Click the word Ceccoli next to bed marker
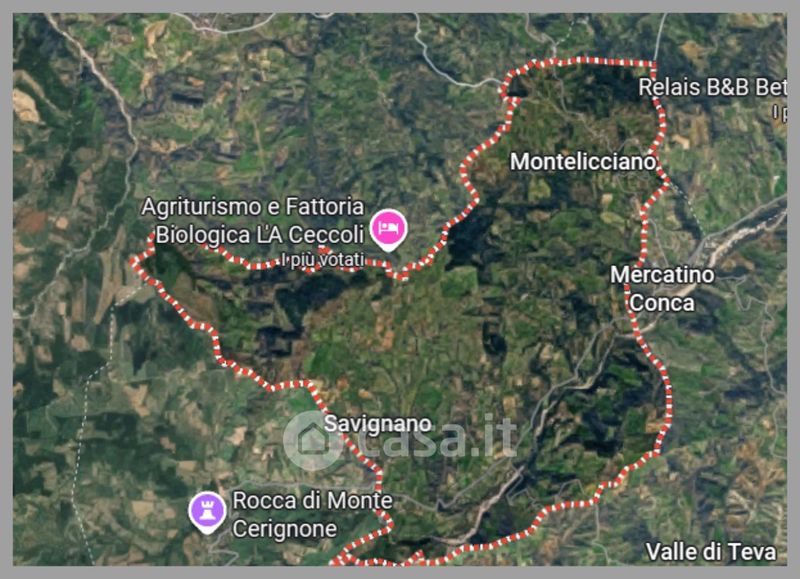This screenshot has width=800, height=579. [326, 235]
